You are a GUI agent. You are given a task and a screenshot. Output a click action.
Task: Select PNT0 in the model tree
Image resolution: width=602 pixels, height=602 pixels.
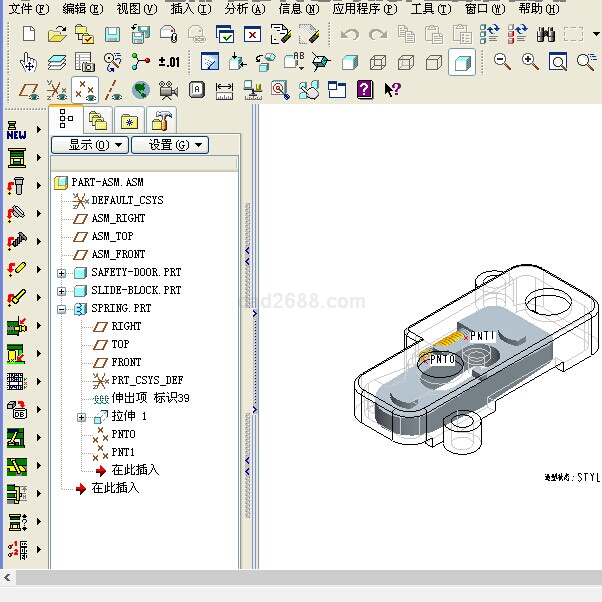coord(122,434)
